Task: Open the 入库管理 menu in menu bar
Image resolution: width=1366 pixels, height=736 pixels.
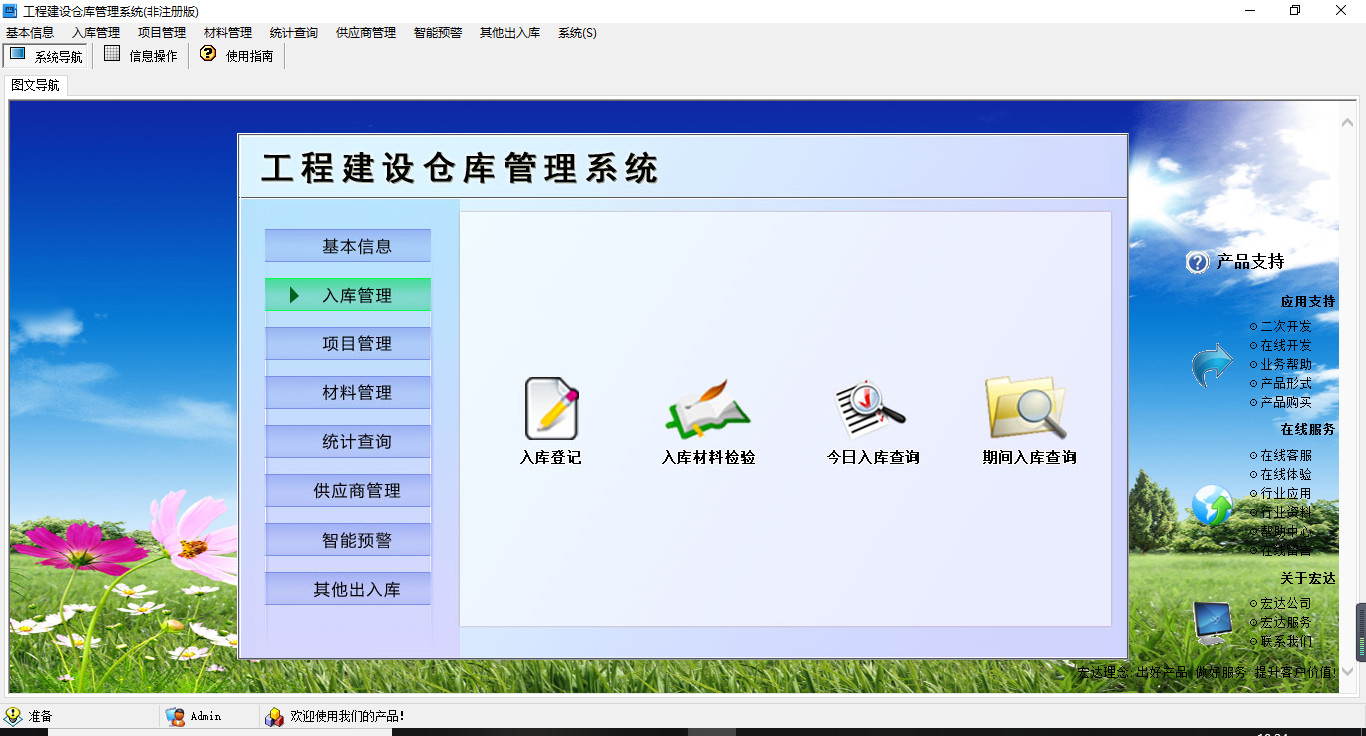Action: coord(96,33)
